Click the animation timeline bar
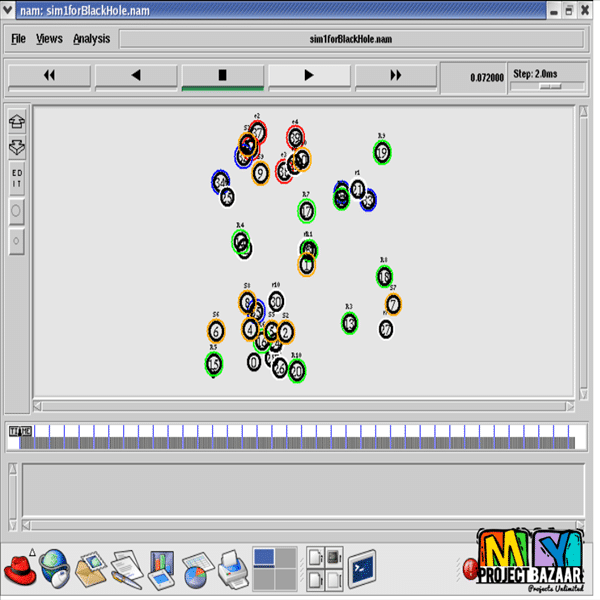 tap(300, 437)
